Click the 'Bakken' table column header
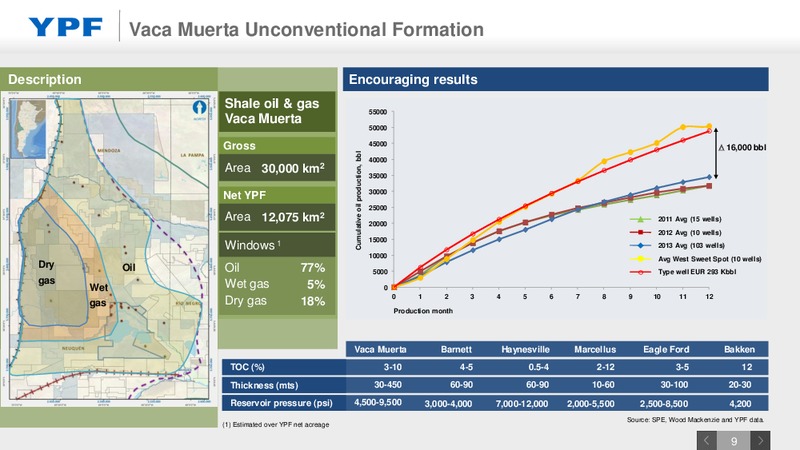Image resolution: width=800 pixels, height=450 pixels. (x=739, y=349)
